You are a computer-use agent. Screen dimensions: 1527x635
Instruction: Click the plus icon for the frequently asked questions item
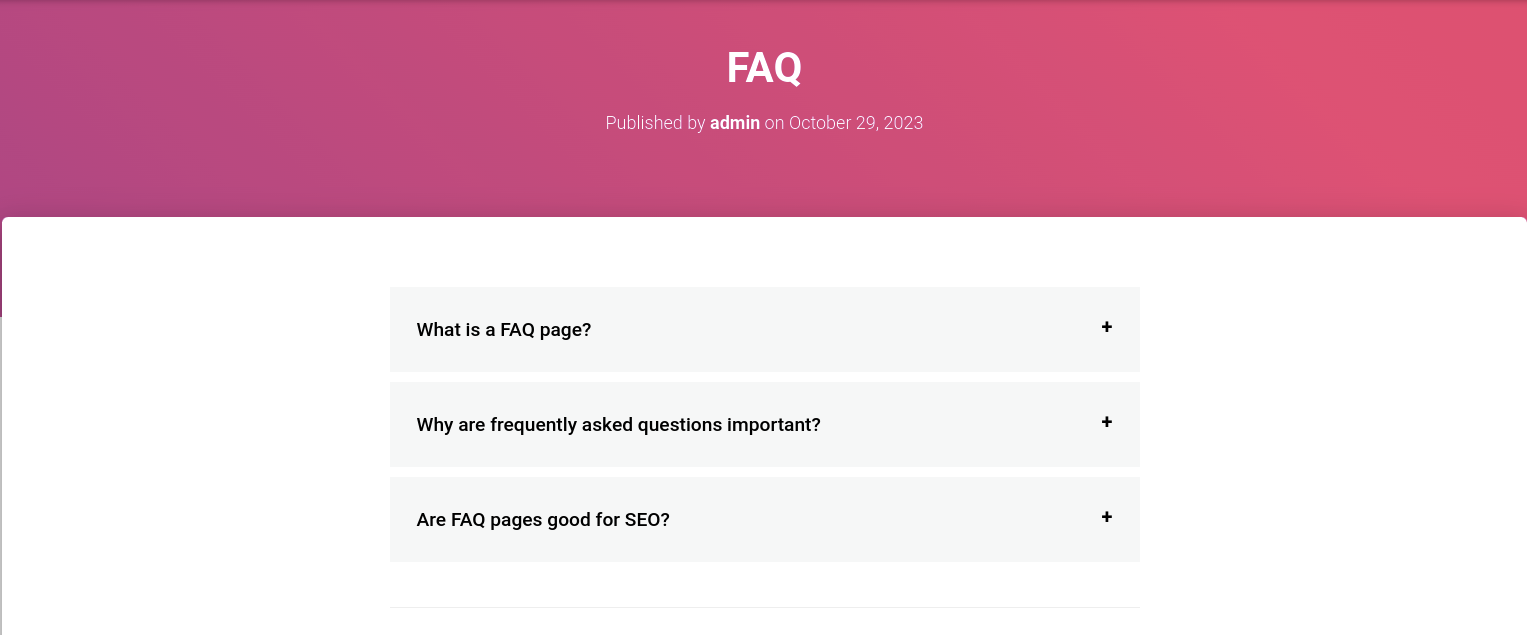(1106, 422)
